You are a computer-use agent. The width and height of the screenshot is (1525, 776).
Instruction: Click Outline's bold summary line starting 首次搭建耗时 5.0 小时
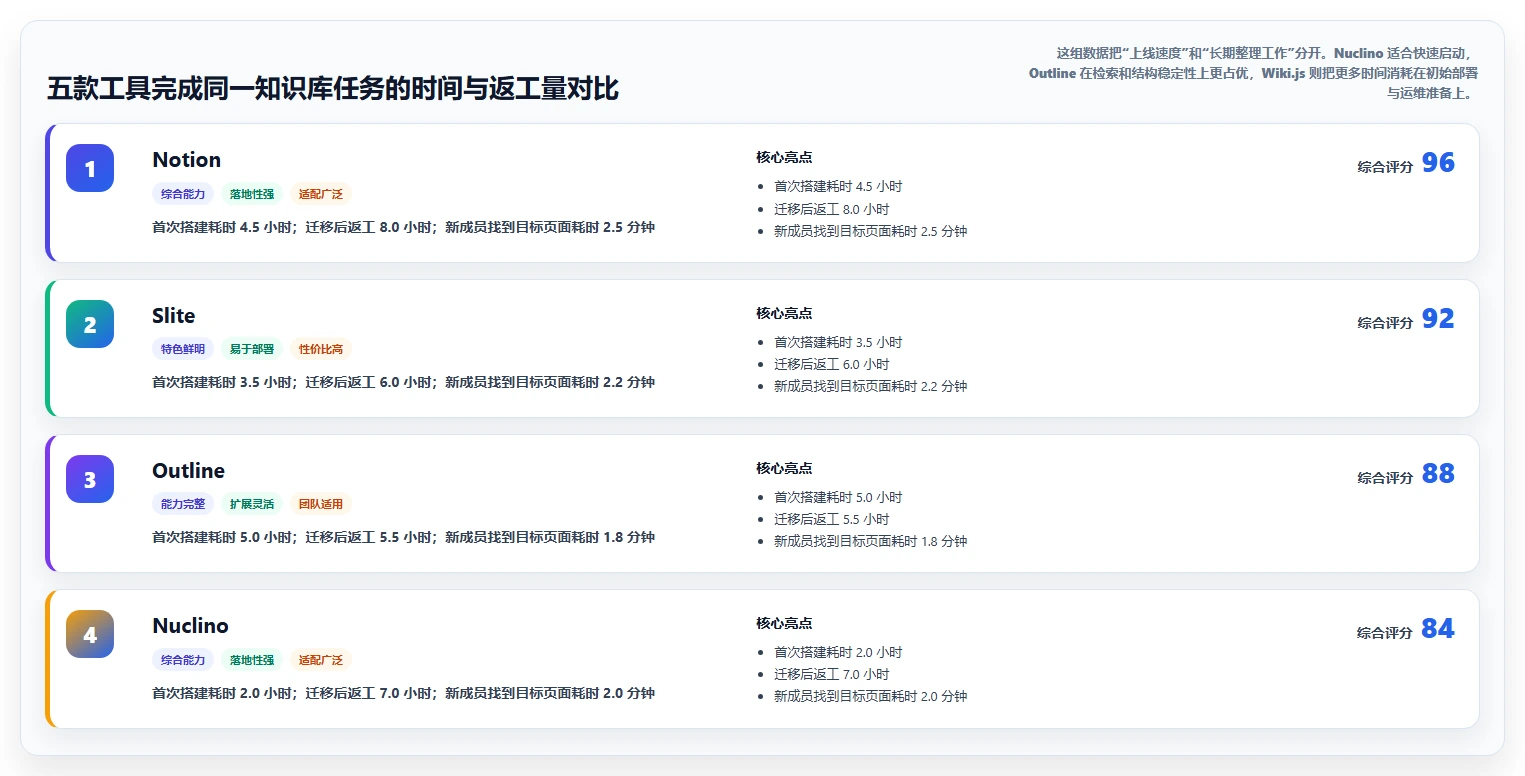pyautogui.click(x=403, y=537)
